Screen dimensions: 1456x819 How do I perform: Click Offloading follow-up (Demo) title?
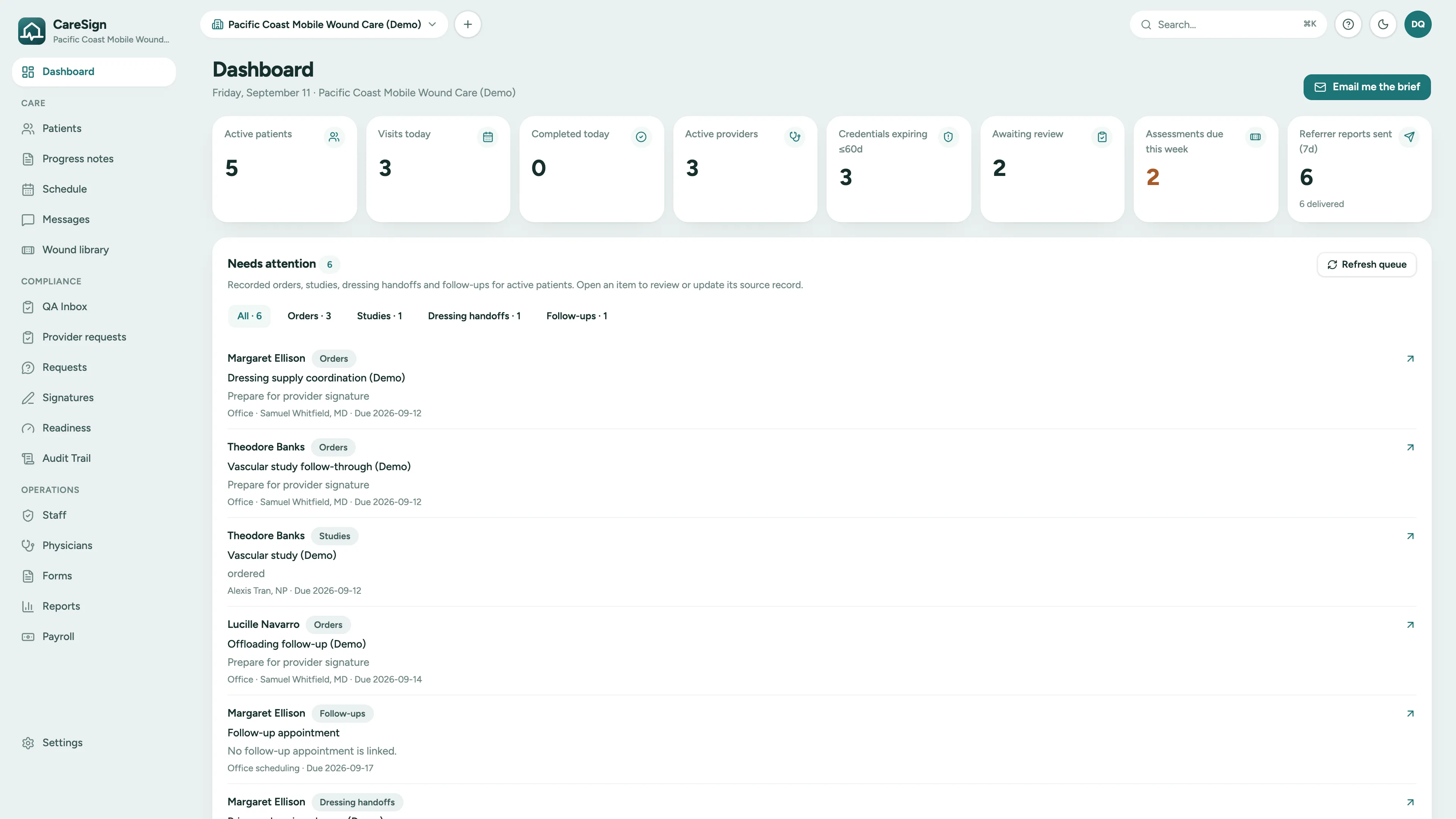[296, 644]
